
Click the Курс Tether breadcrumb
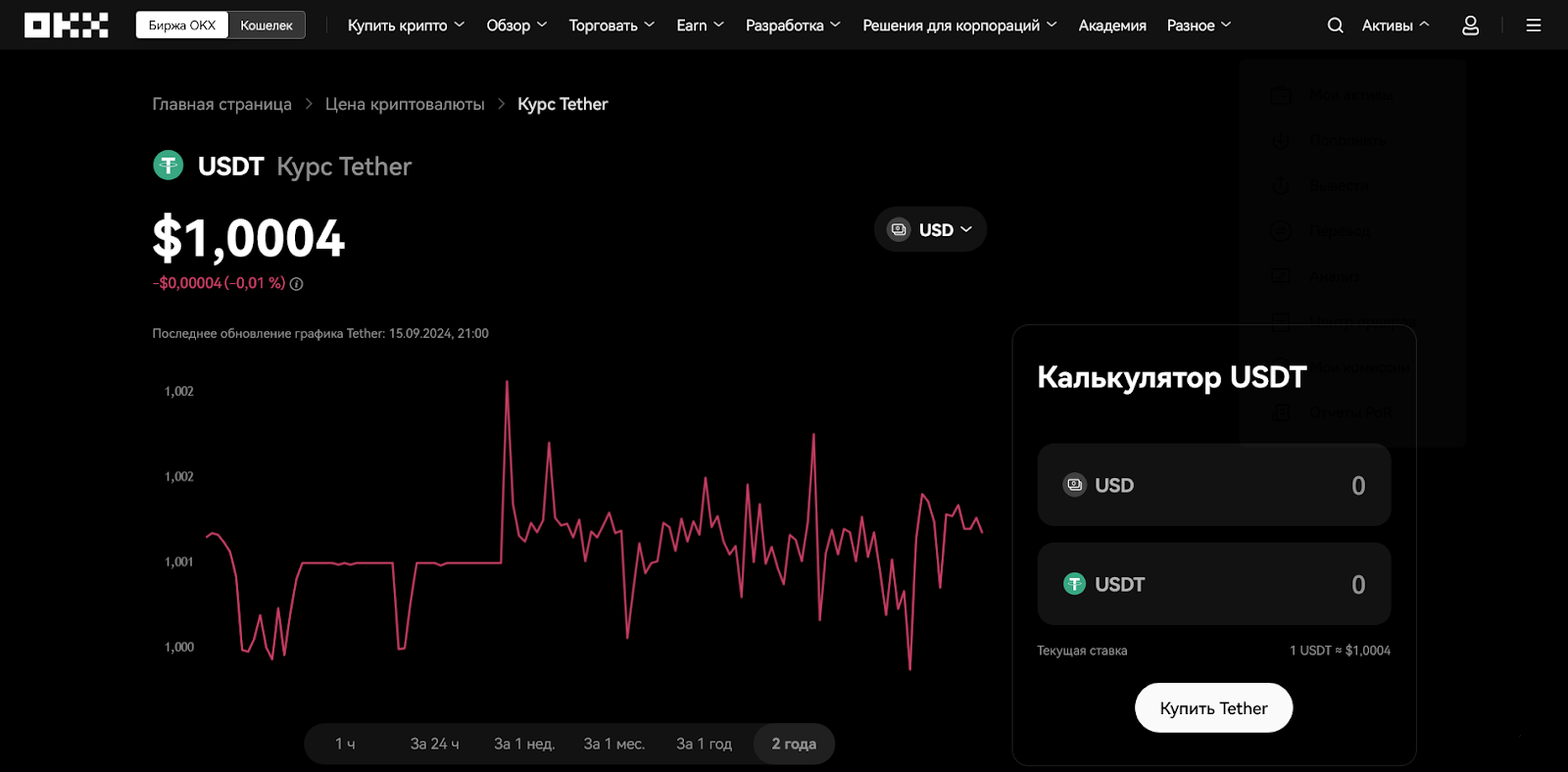point(563,104)
